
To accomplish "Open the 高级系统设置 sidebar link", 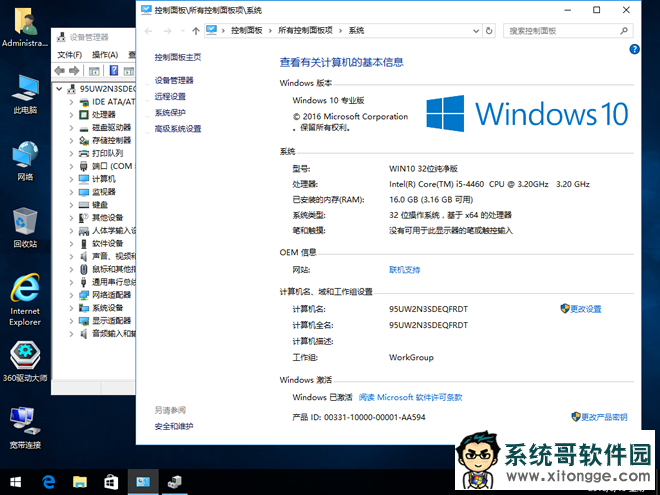I will click(178, 129).
